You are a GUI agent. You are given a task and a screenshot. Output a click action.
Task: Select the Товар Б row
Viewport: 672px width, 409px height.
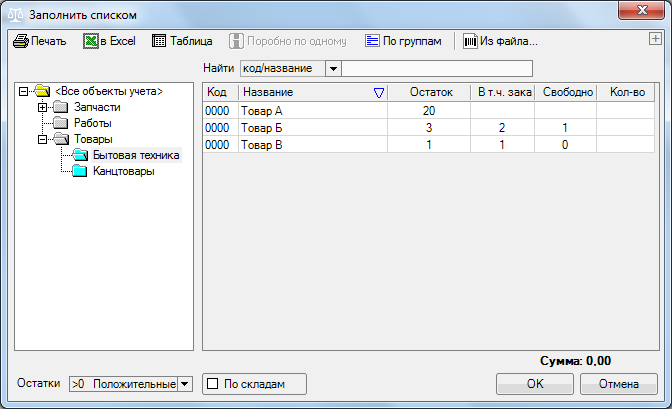[300, 127]
